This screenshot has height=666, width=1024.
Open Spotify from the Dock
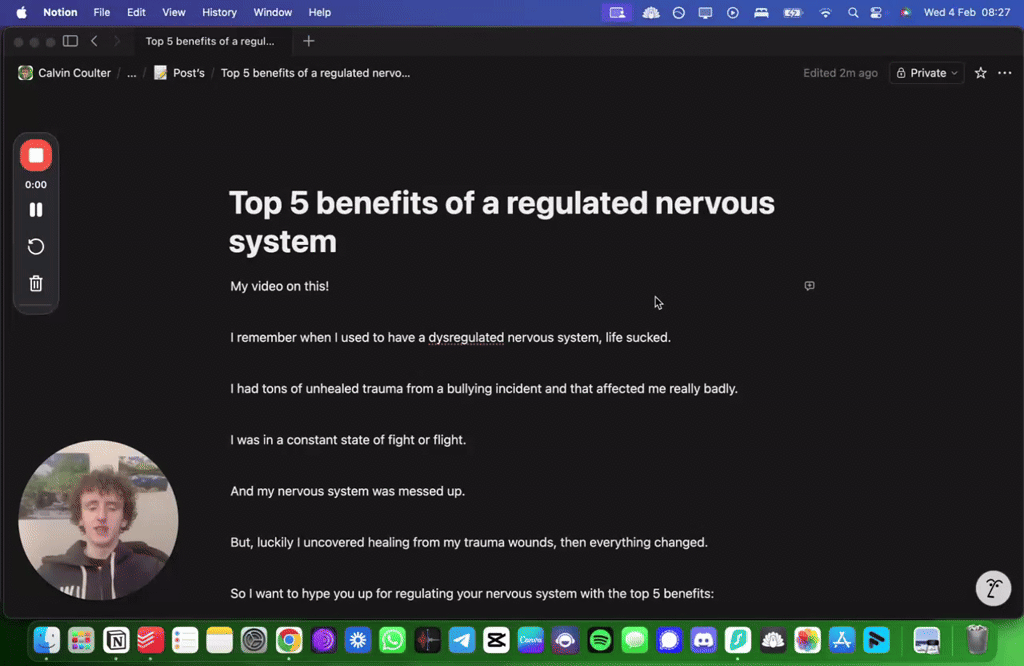(x=599, y=640)
